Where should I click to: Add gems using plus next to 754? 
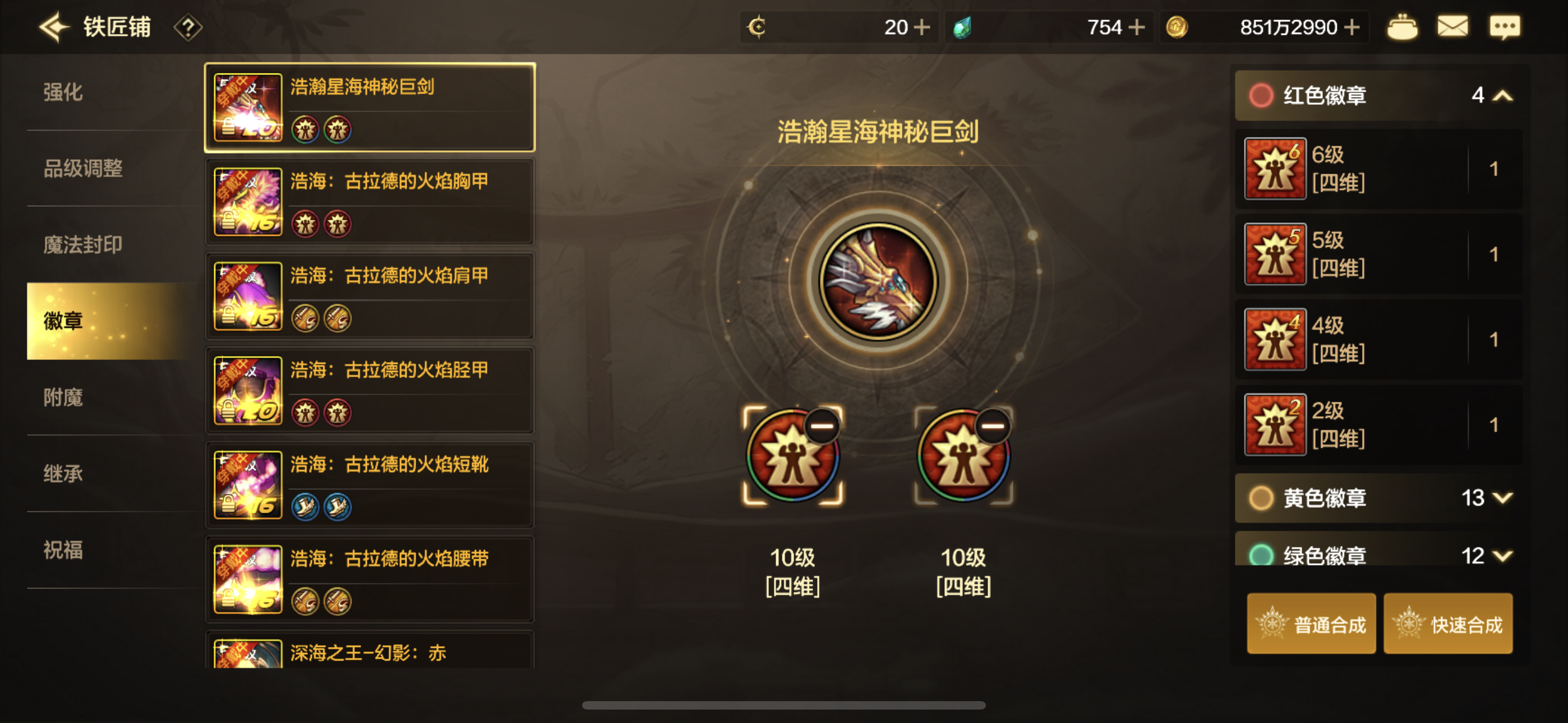pos(1136,27)
